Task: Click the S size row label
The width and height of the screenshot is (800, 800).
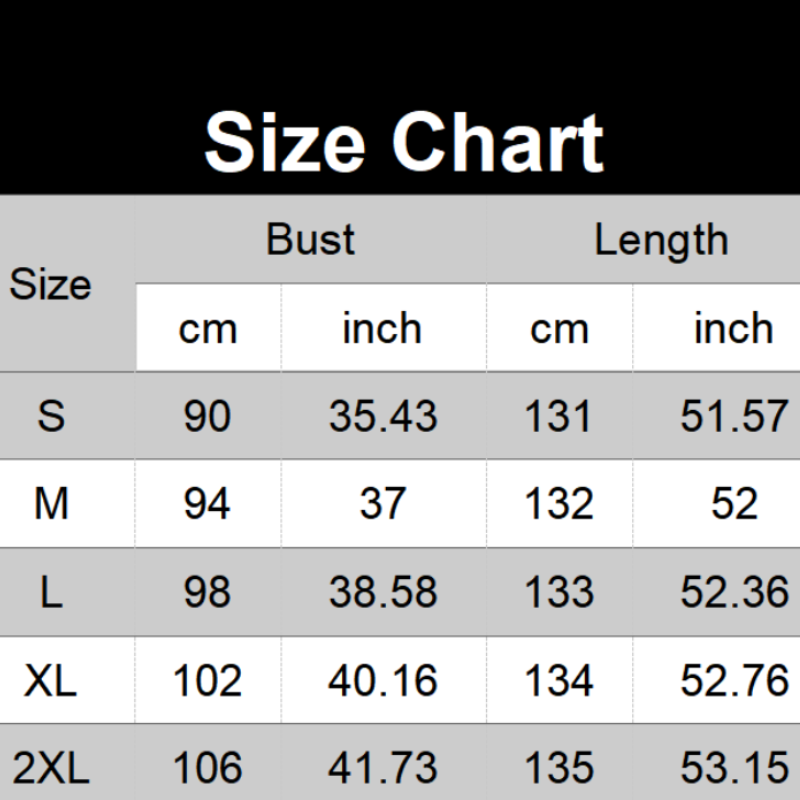Action: click(51, 416)
